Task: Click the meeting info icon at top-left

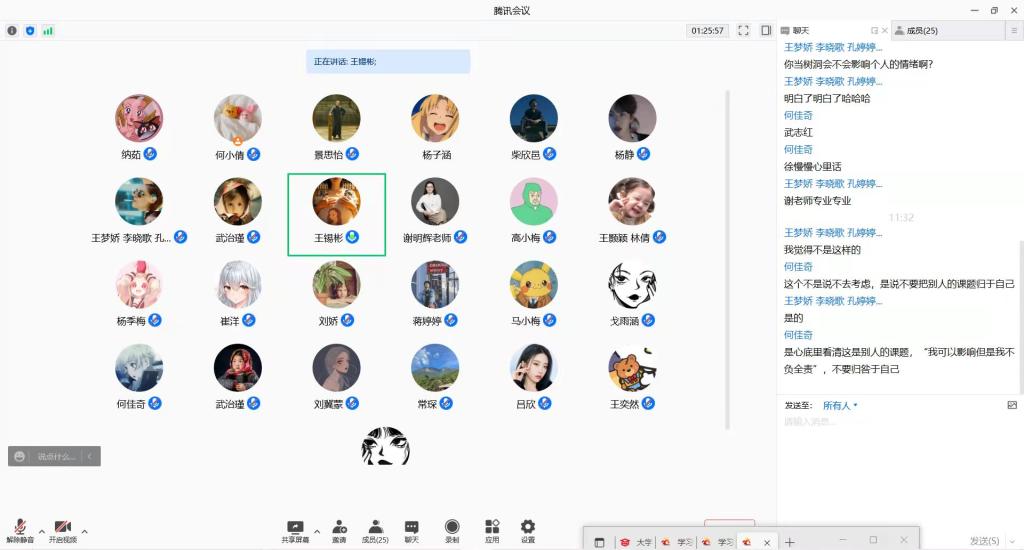Action: [12, 31]
